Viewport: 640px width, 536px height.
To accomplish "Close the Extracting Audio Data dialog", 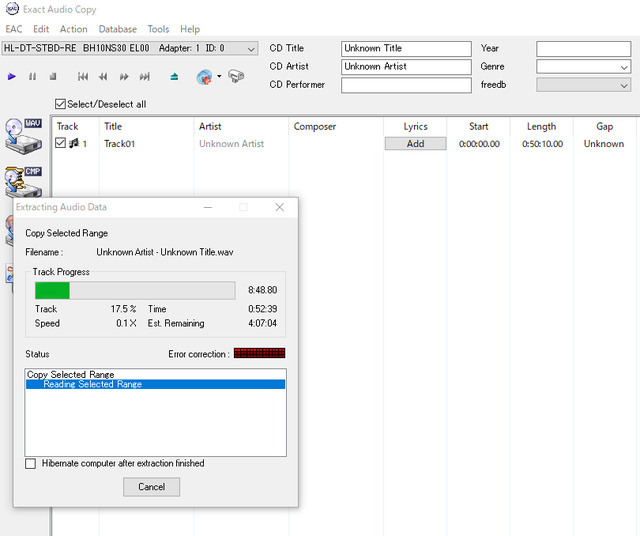I will 280,207.
